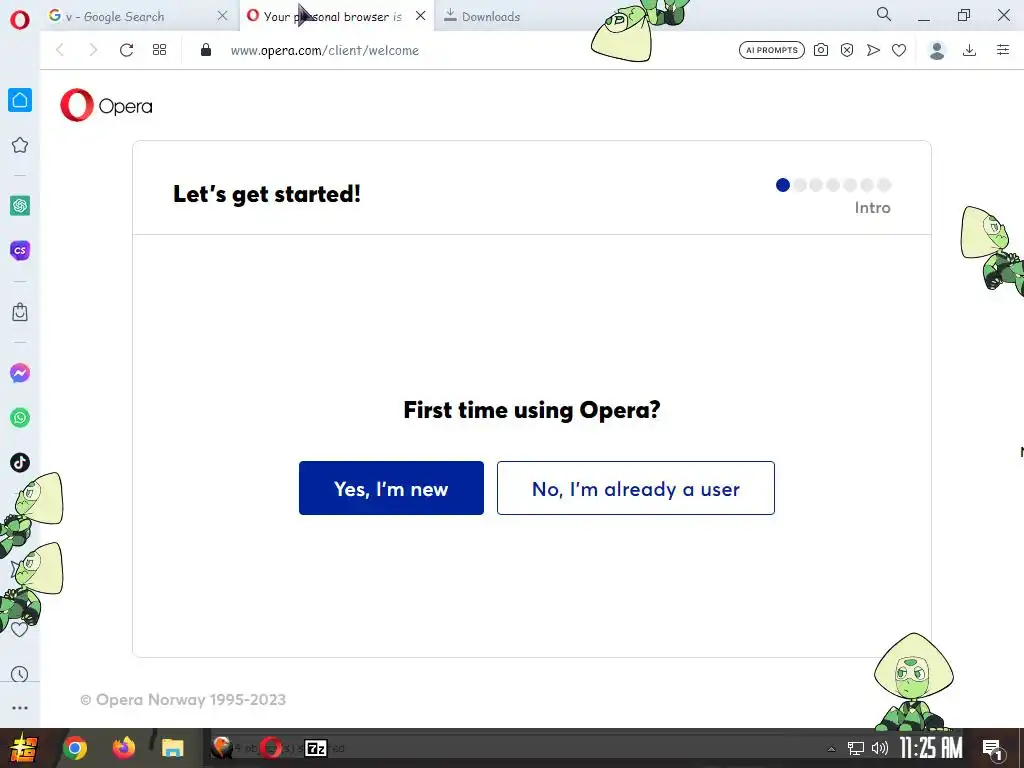
Task: Take a snapshot with the camera icon
Action: [x=821, y=50]
